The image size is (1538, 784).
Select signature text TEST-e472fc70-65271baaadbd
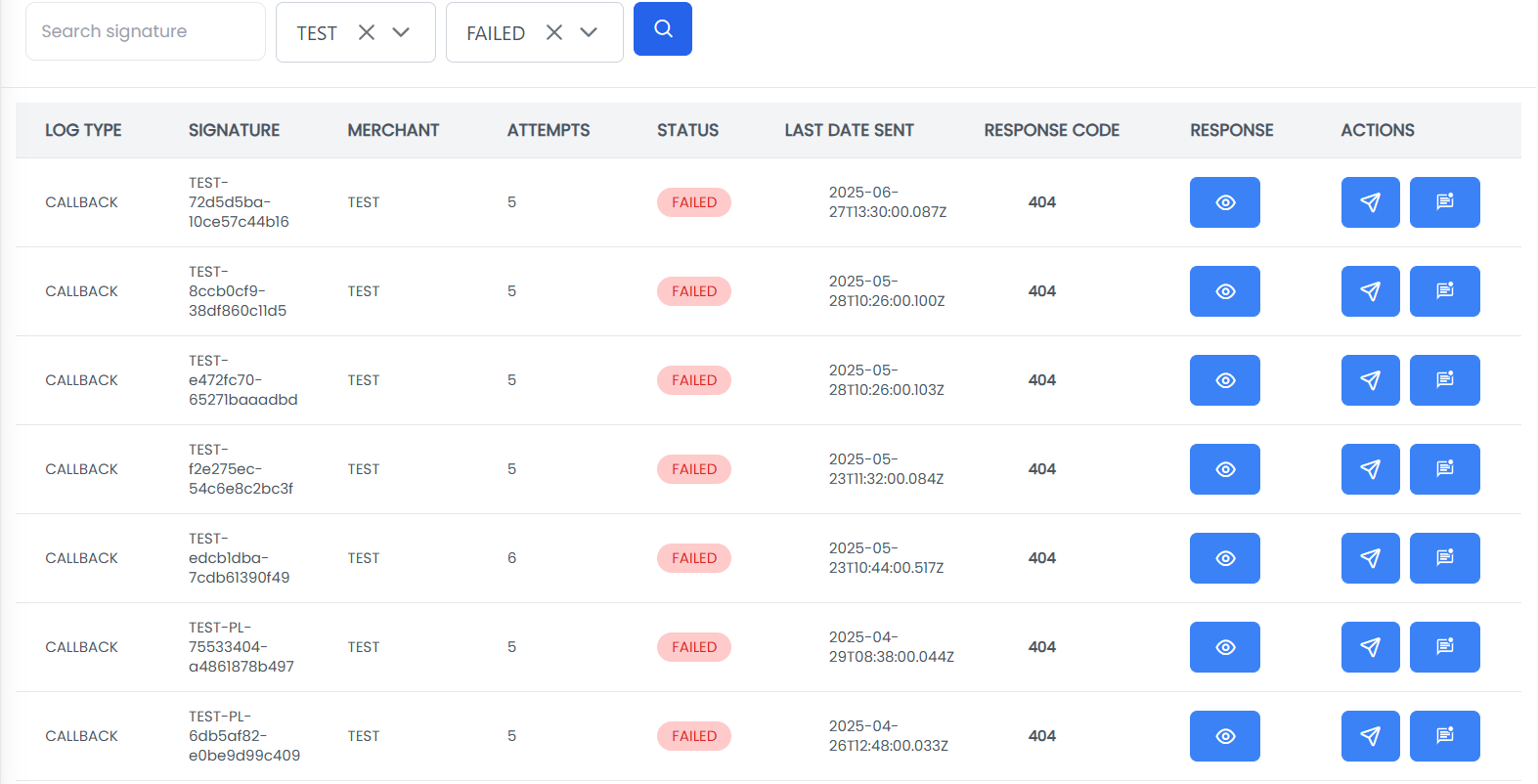(x=243, y=380)
